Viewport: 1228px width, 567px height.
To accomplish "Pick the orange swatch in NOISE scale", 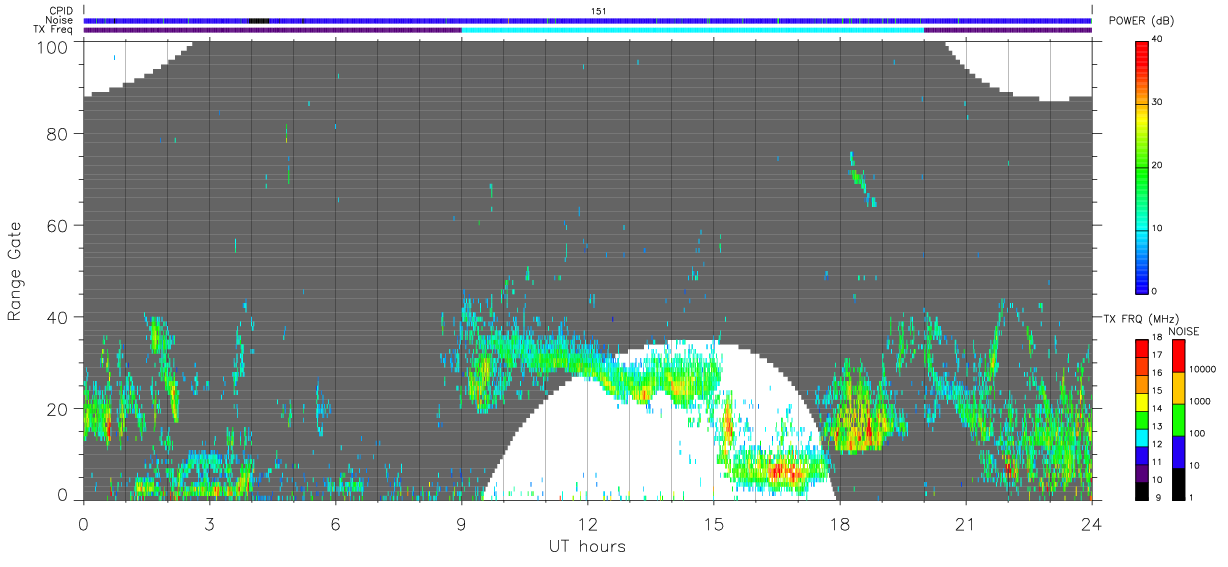I will click(x=1179, y=388).
